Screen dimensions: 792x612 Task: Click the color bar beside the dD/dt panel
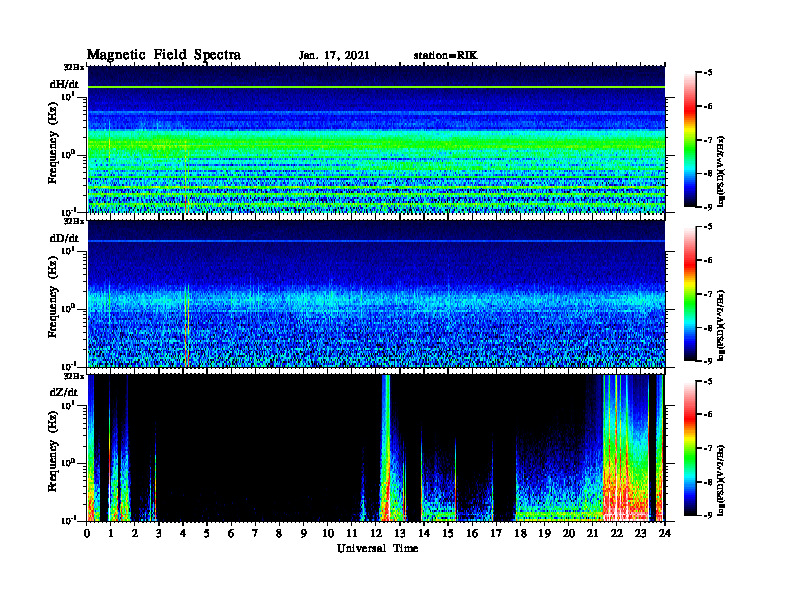pyautogui.click(x=689, y=294)
